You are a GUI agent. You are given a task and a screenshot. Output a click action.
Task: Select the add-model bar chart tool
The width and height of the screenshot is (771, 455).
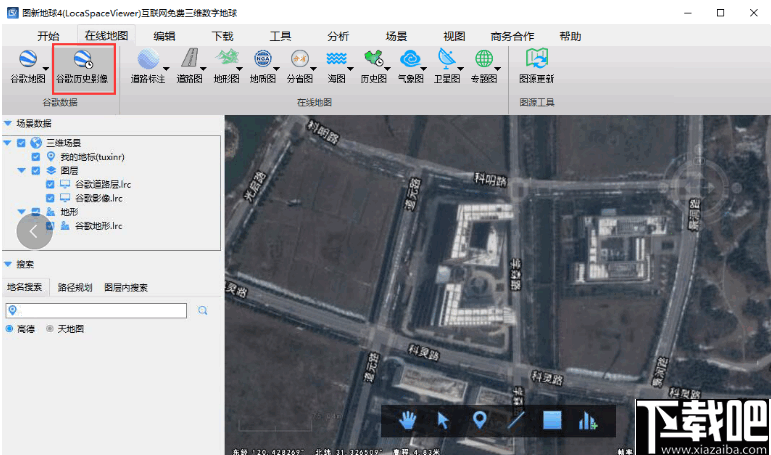click(588, 421)
